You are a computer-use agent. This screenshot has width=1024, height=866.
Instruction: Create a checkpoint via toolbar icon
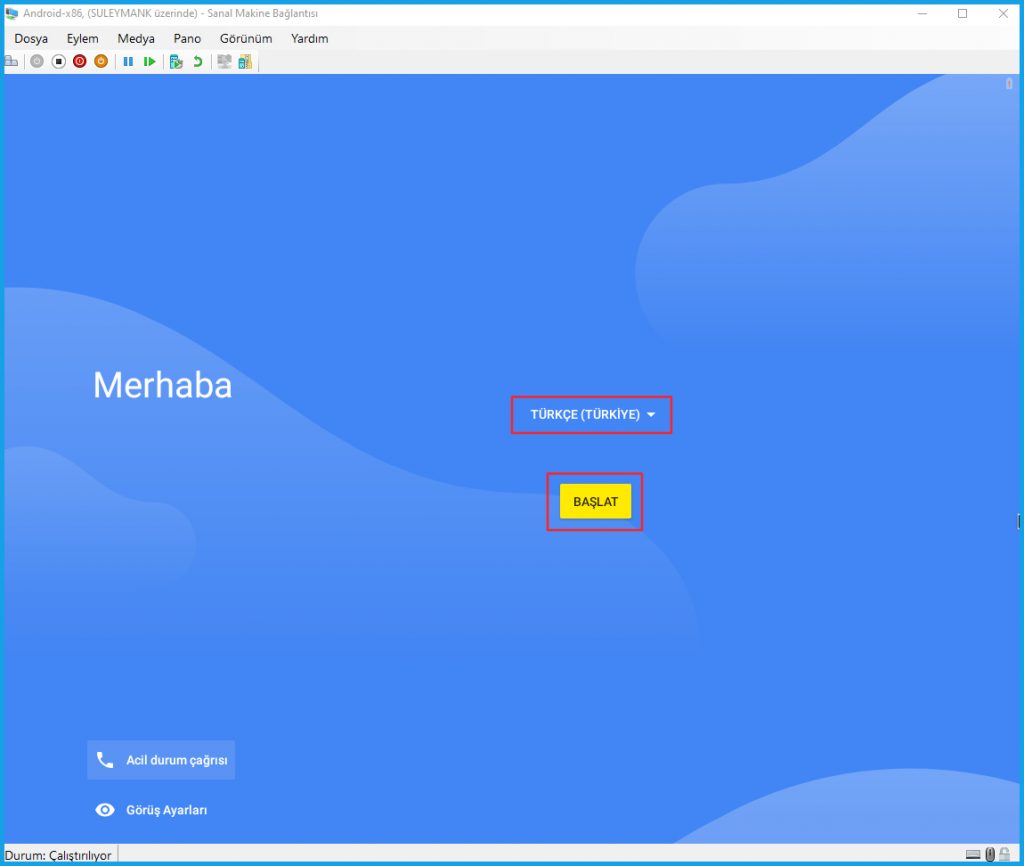pyautogui.click(x=176, y=61)
